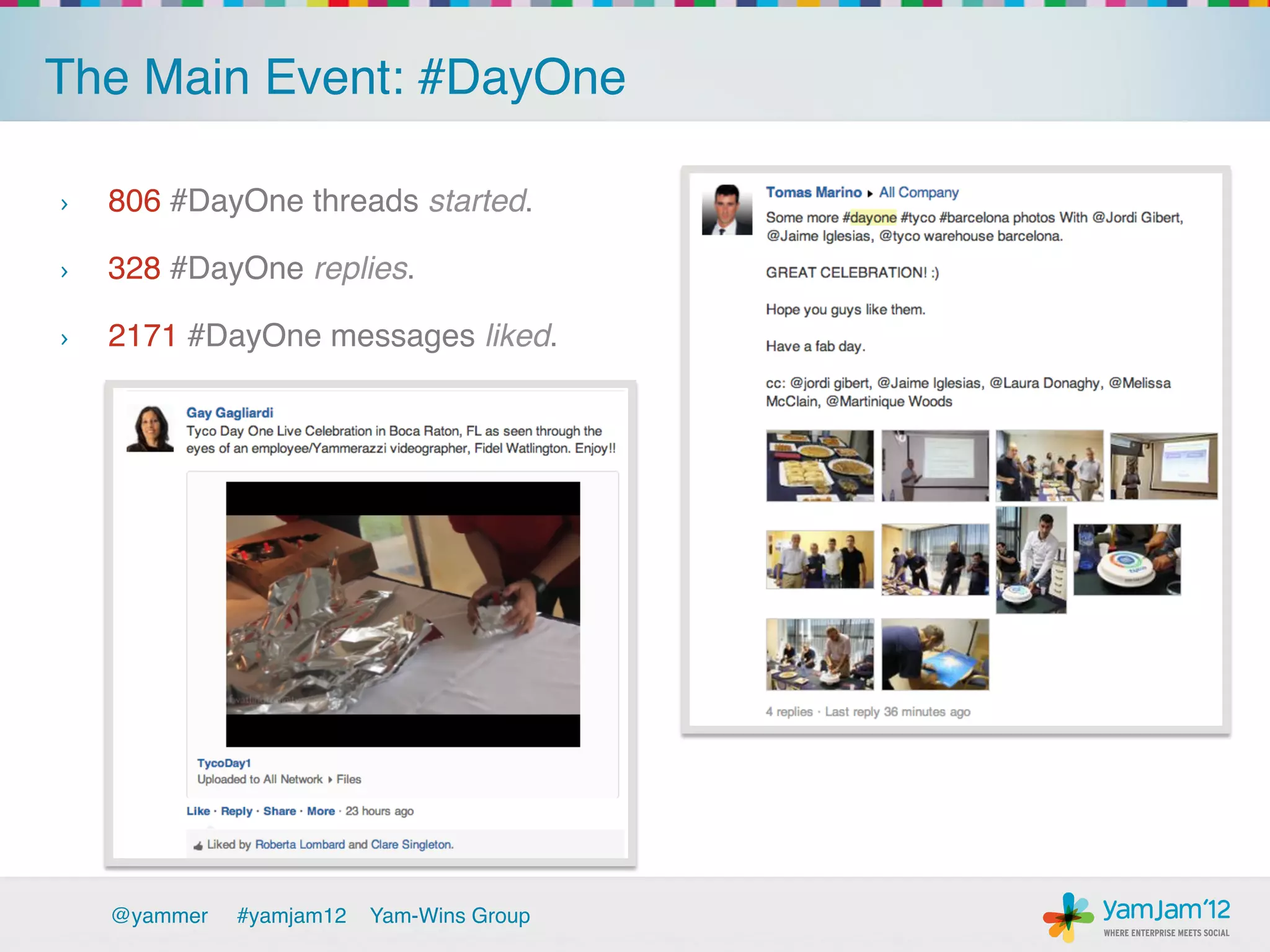Open Tomas Marino's name link
Screen dimensions: 1270x952
pyautogui.click(x=814, y=192)
